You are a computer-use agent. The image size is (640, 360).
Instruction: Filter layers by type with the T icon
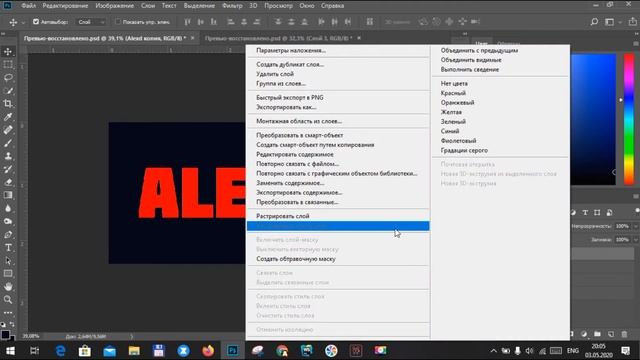click(x=585, y=213)
